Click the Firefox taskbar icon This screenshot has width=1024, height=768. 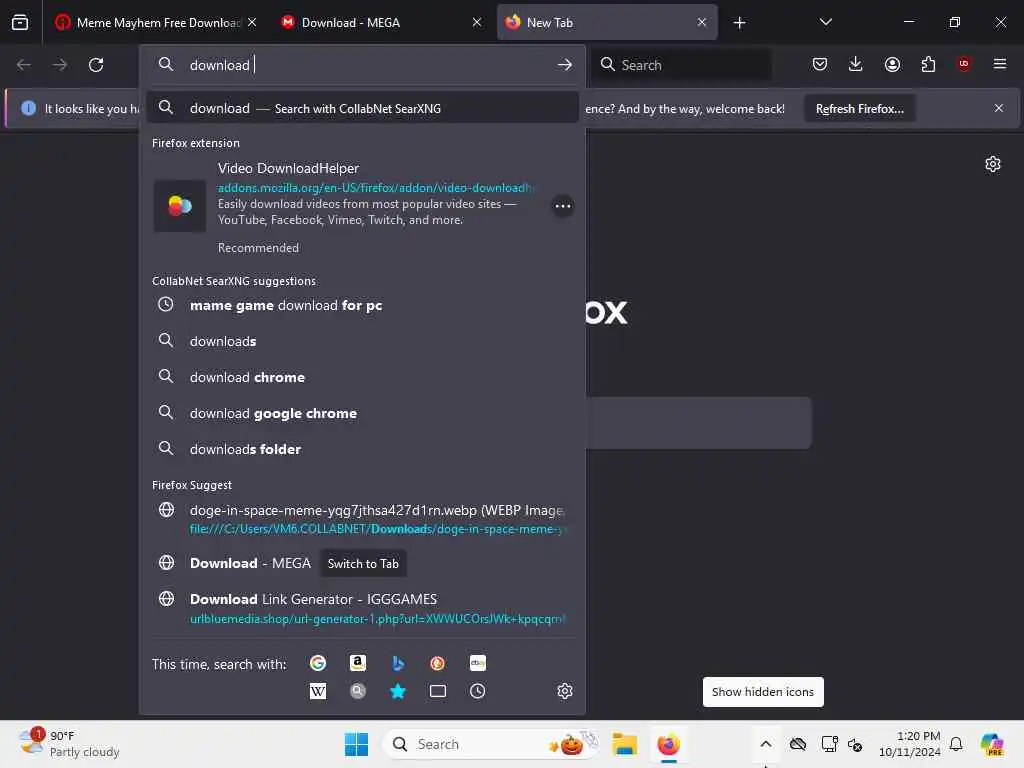[668, 744]
